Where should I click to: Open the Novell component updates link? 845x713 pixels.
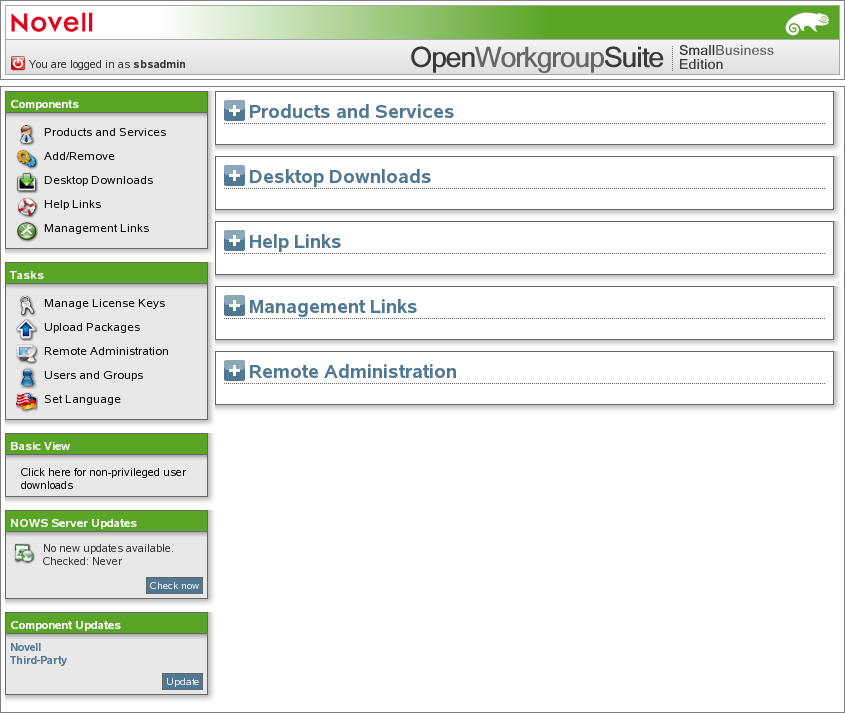click(x=25, y=647)
